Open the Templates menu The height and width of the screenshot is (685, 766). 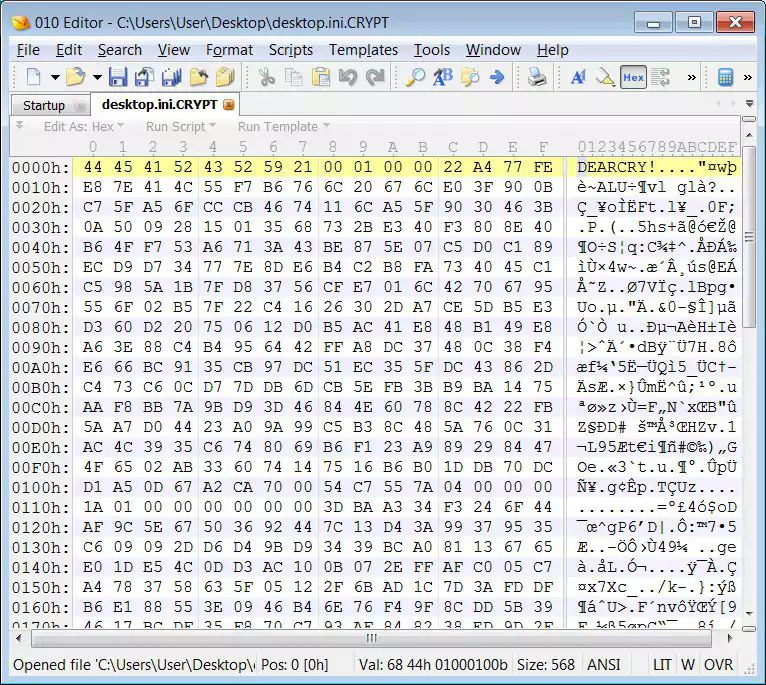tap(363, 50)
